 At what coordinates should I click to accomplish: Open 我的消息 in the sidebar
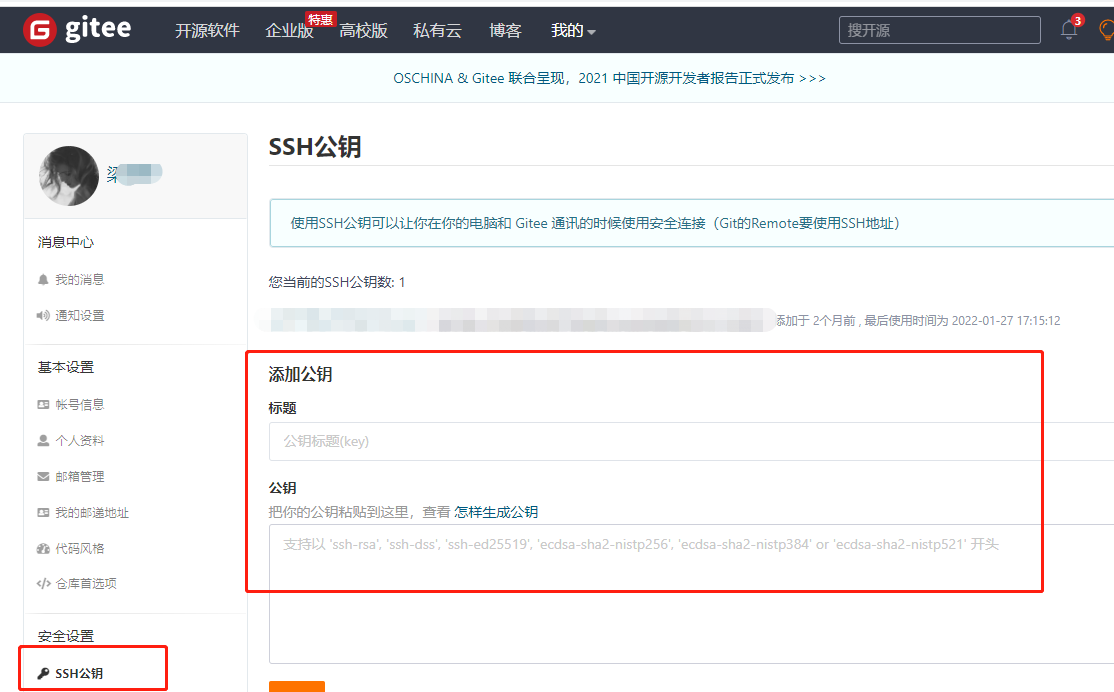(x=80, y=280)
